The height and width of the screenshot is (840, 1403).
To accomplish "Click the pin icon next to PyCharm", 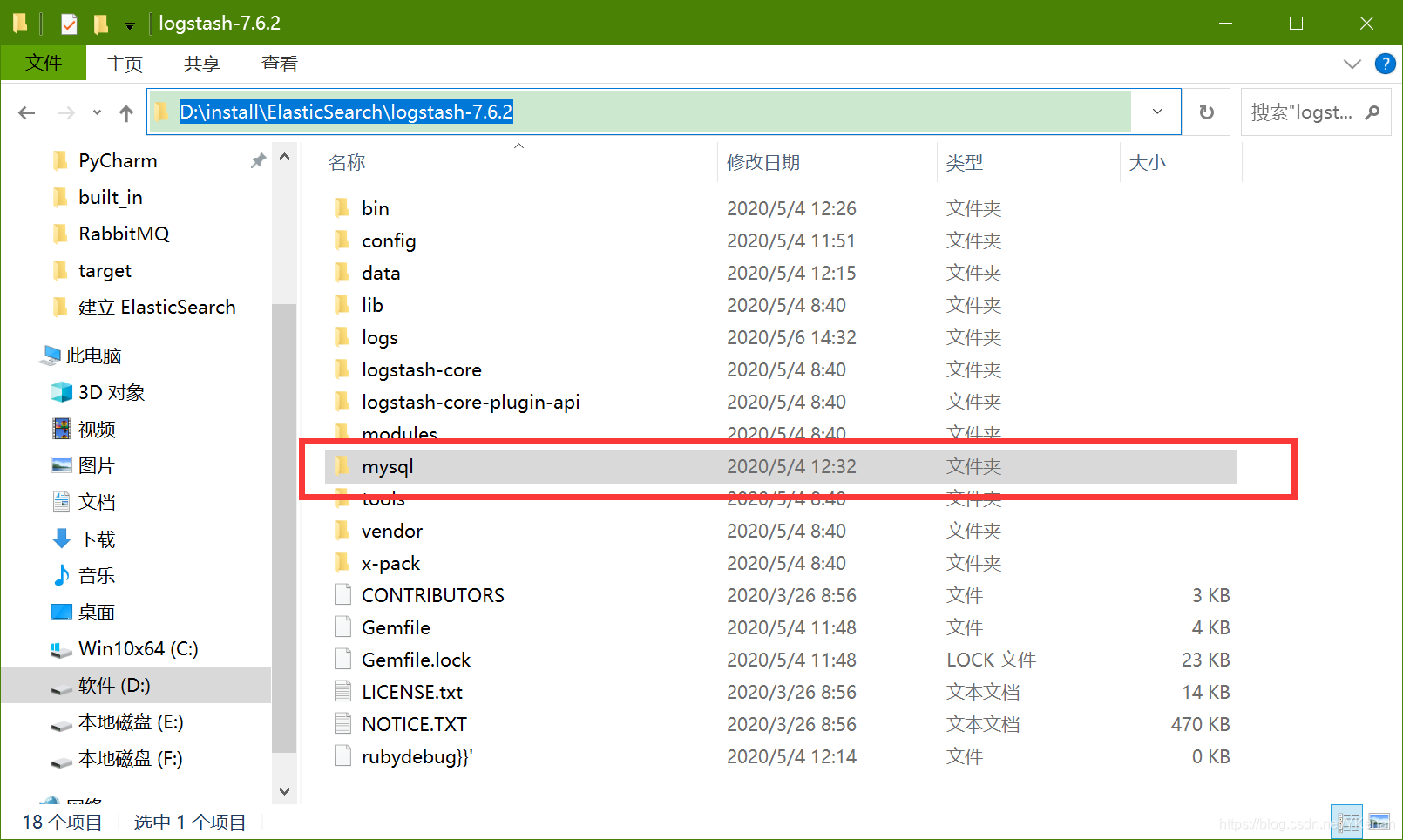I will [258, 160].
